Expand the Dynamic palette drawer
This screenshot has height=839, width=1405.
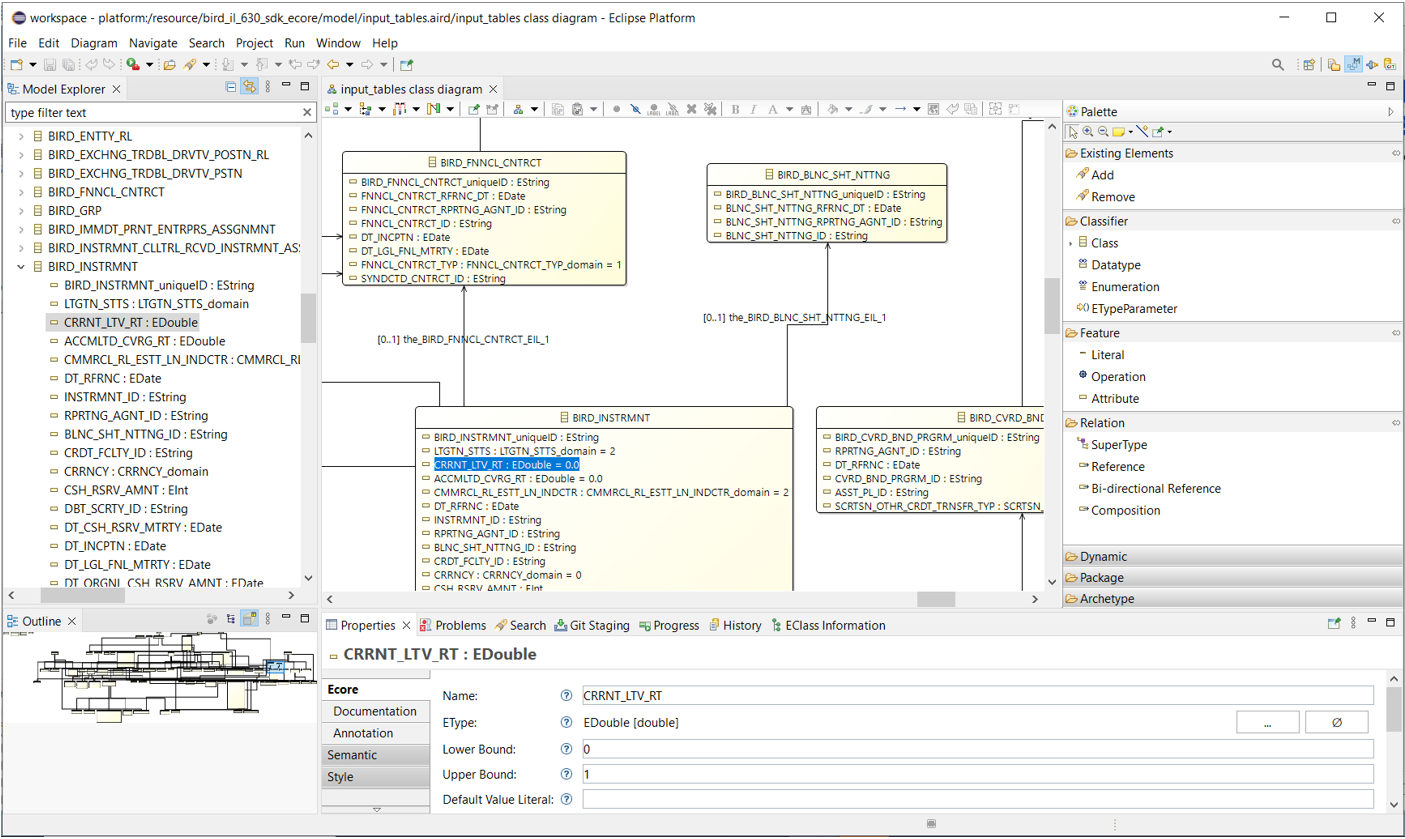point(1102,557)
